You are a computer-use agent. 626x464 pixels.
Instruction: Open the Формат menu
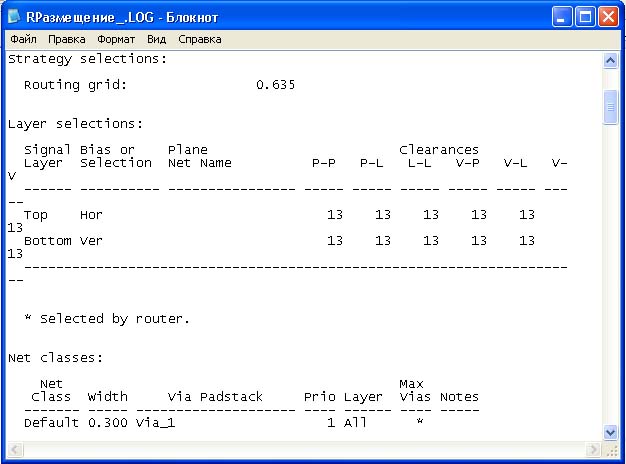pos(116,39)
